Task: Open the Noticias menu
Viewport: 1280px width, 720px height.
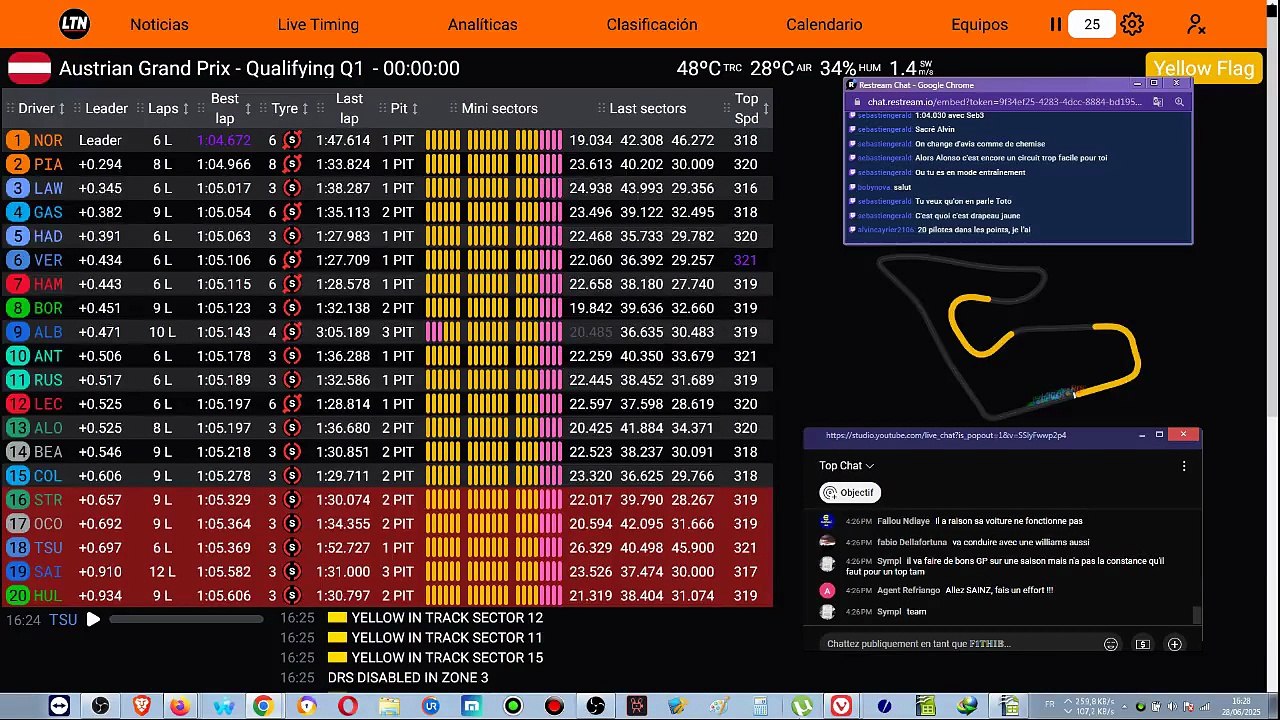Action: point(159,24)
